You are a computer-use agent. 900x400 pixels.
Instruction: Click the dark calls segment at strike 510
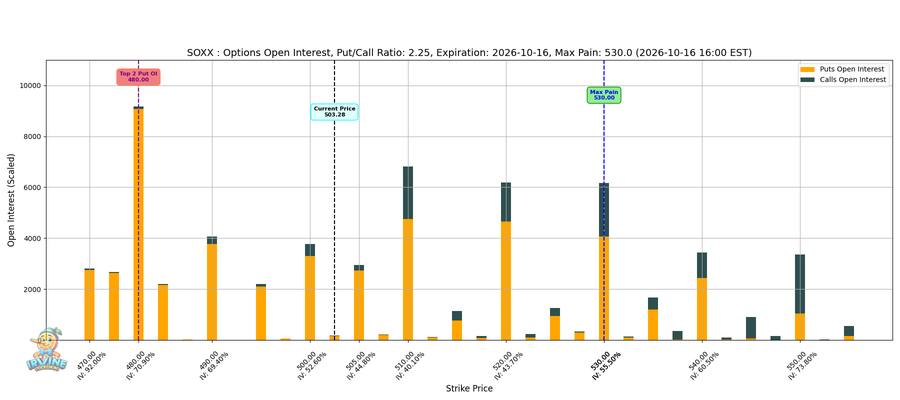click(x=408, y=193)
